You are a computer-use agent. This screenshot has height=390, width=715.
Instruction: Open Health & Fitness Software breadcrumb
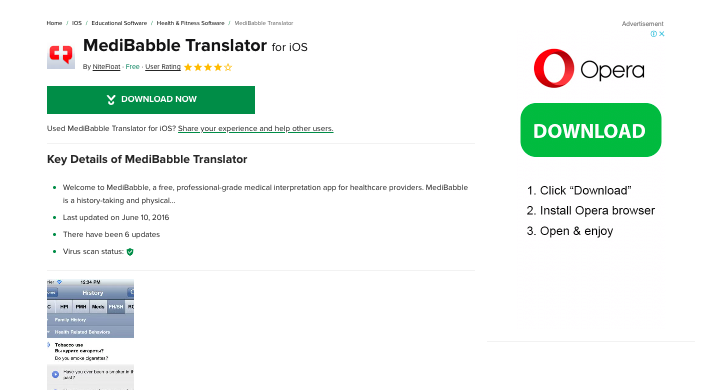(x=191, y=23)
